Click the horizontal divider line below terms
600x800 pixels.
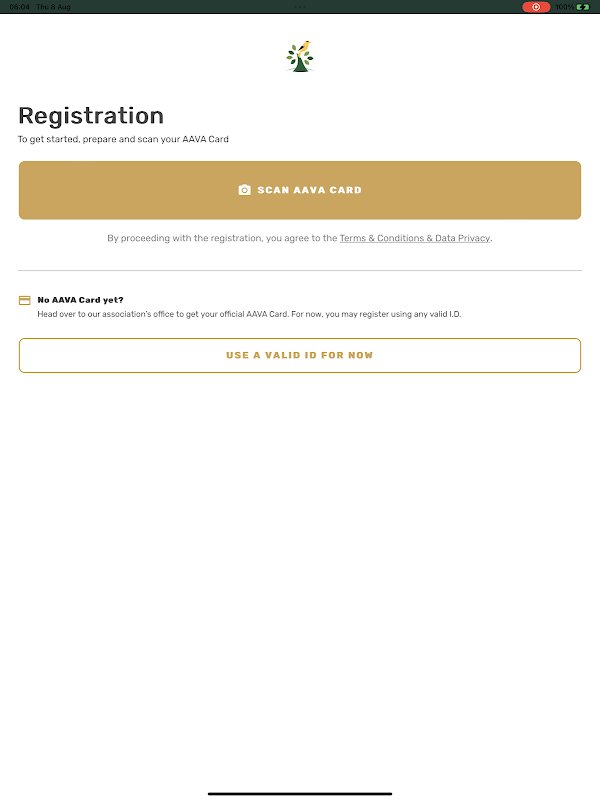point(300,270)
